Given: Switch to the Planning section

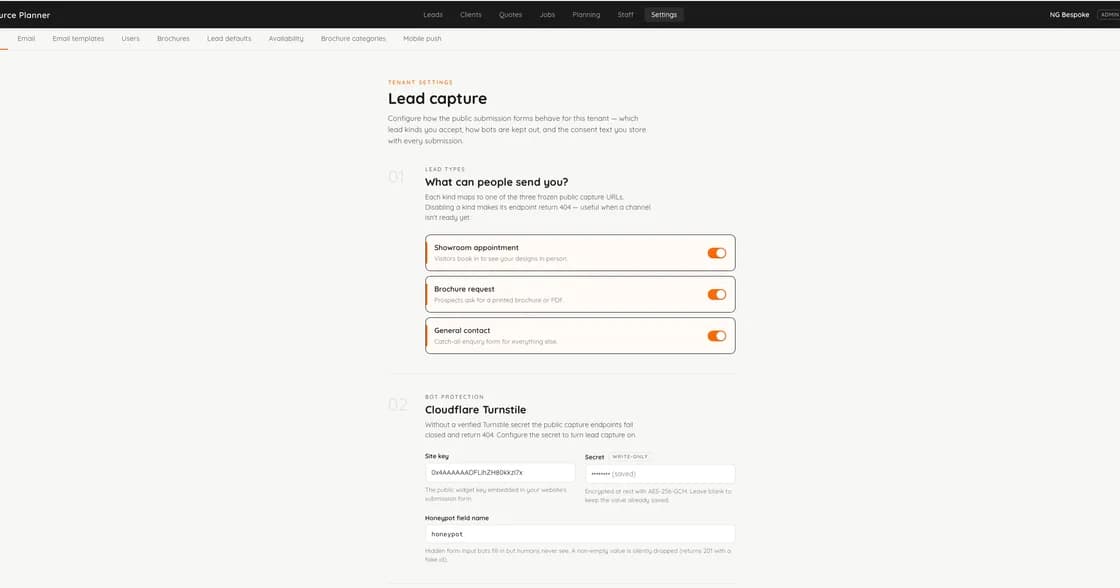Looking at the screenshot, I should (586, 14).
